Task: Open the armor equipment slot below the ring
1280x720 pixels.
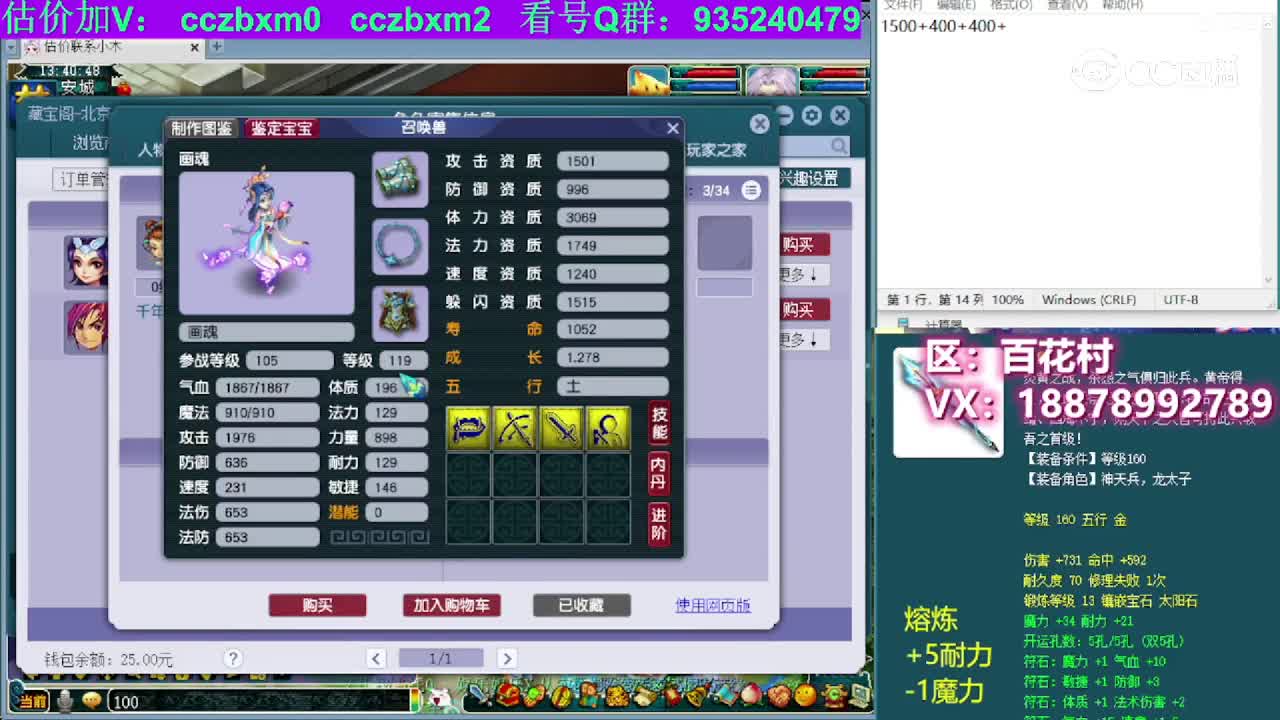Action: [x=400, y=313]
